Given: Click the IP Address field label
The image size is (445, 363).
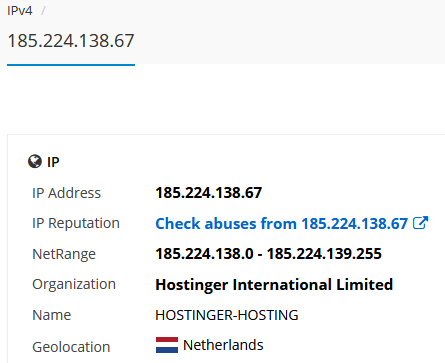Looking at the screenshot, I should 66,193.
